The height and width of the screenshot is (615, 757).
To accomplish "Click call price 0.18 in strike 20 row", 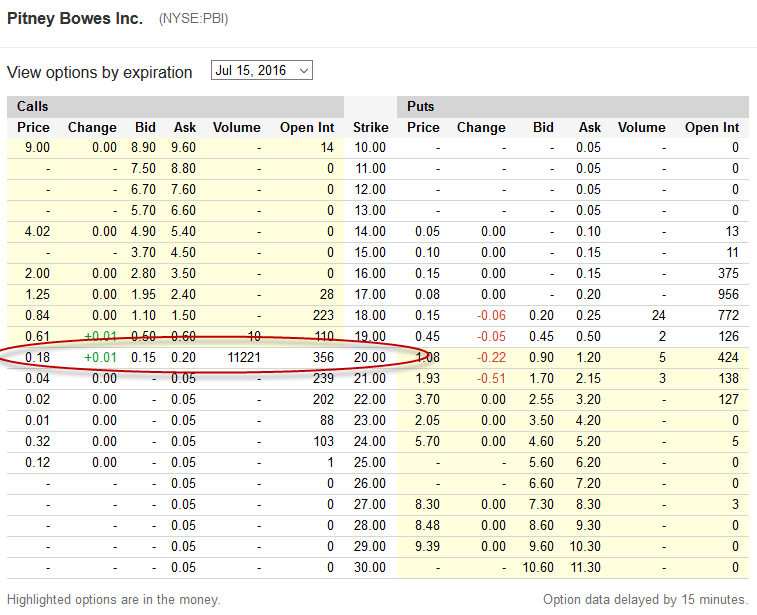I will coord(37,357).
